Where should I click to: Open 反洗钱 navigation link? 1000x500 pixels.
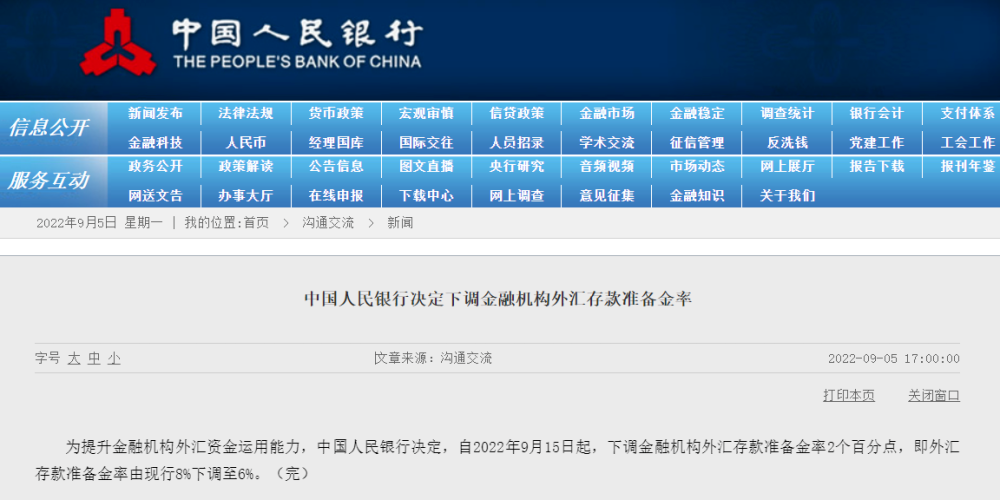click(787, 142)
